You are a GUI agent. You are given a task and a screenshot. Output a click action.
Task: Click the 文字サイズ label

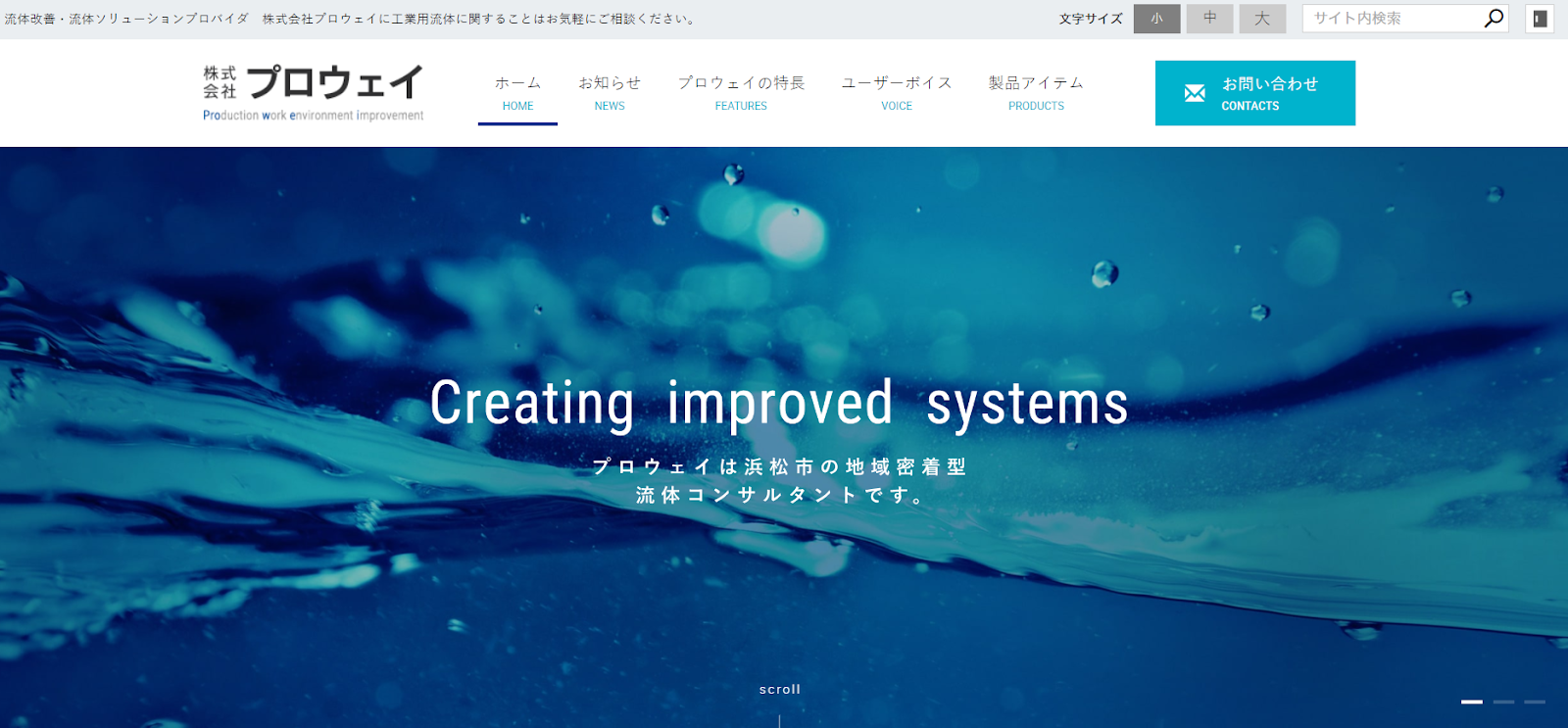1091,19
